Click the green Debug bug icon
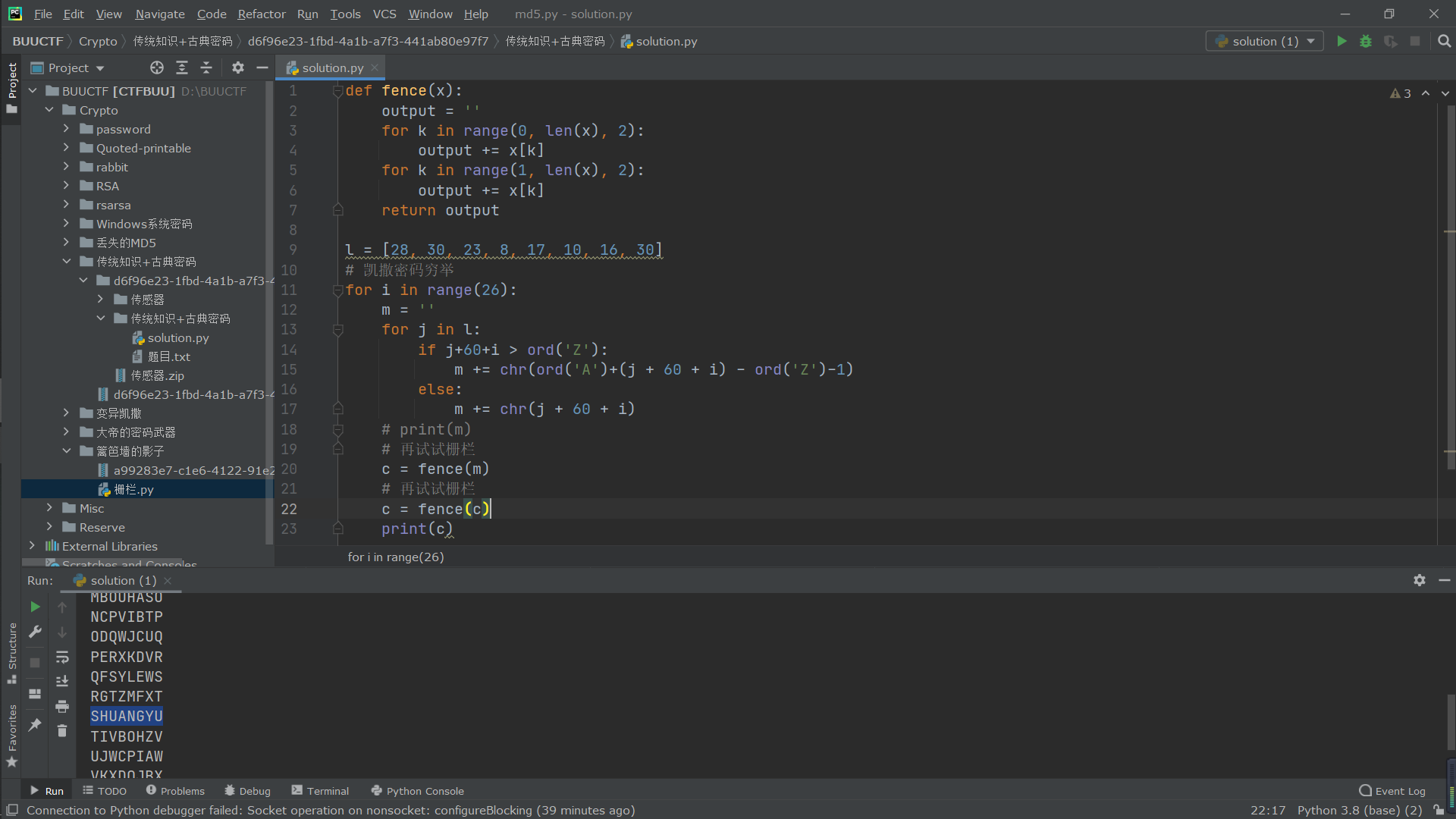The height and width of the screenshot is (819, 1456). click(x=1366, y=42)
